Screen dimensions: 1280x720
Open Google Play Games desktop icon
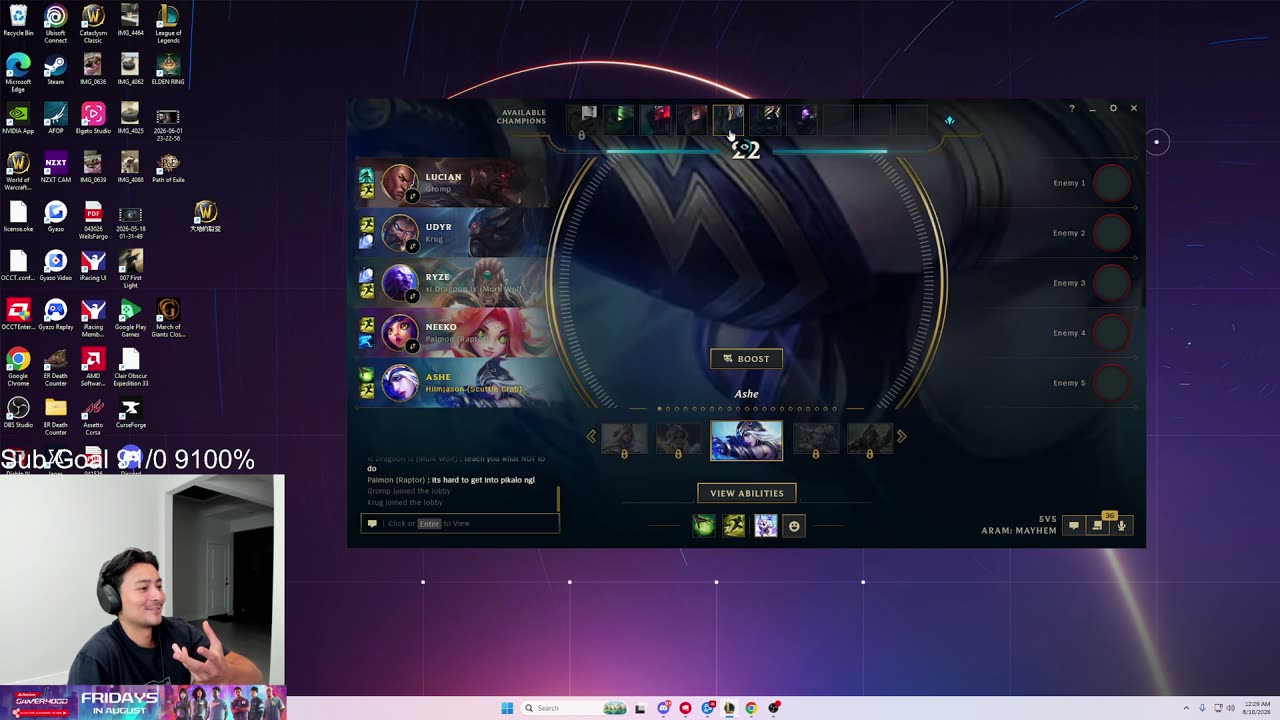[x=131, y=315]
